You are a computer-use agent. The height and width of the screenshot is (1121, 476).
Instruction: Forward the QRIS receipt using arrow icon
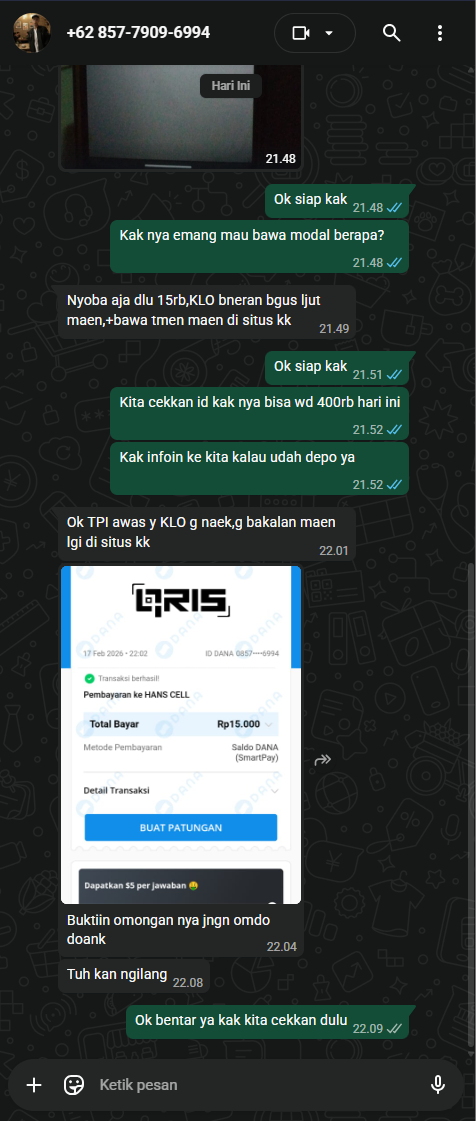pos(322,760)
